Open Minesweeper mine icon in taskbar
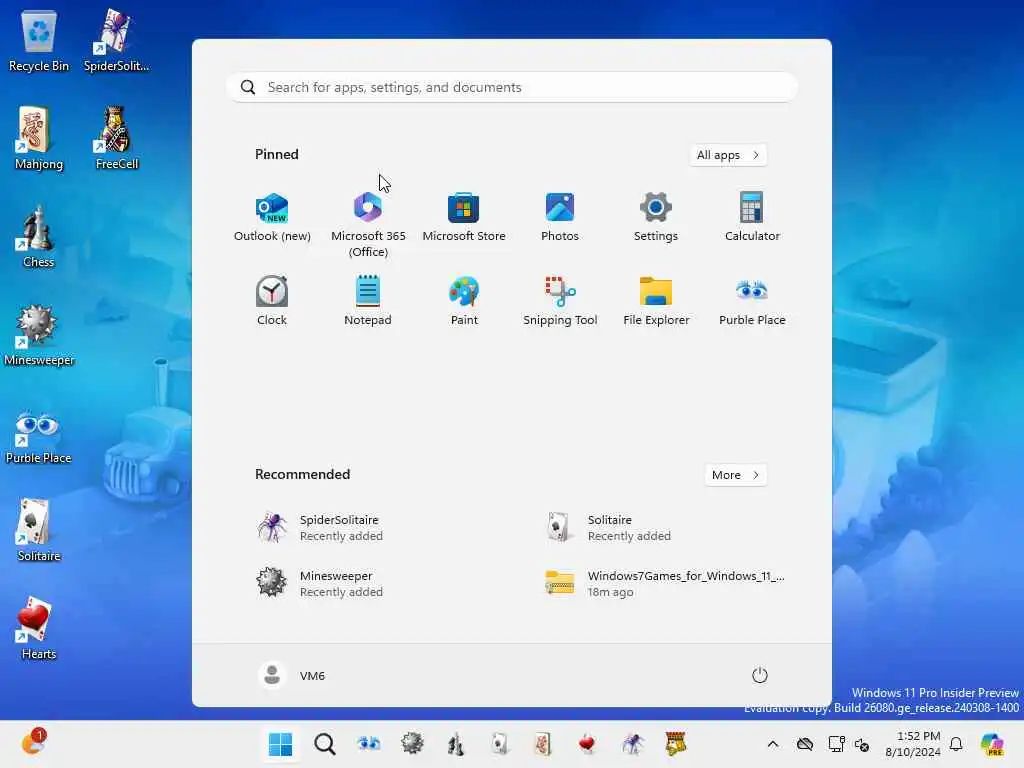 412,744
